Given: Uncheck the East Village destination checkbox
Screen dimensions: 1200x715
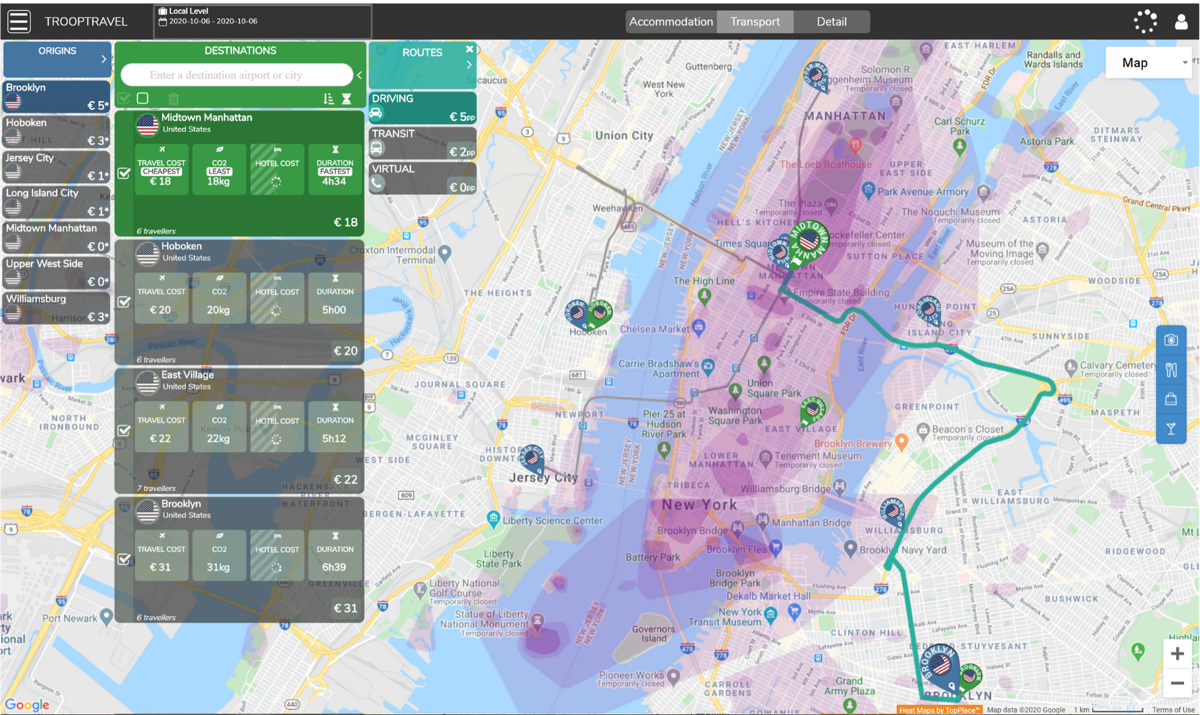Looking at the screenshot, I should click(x=124, y=431).
